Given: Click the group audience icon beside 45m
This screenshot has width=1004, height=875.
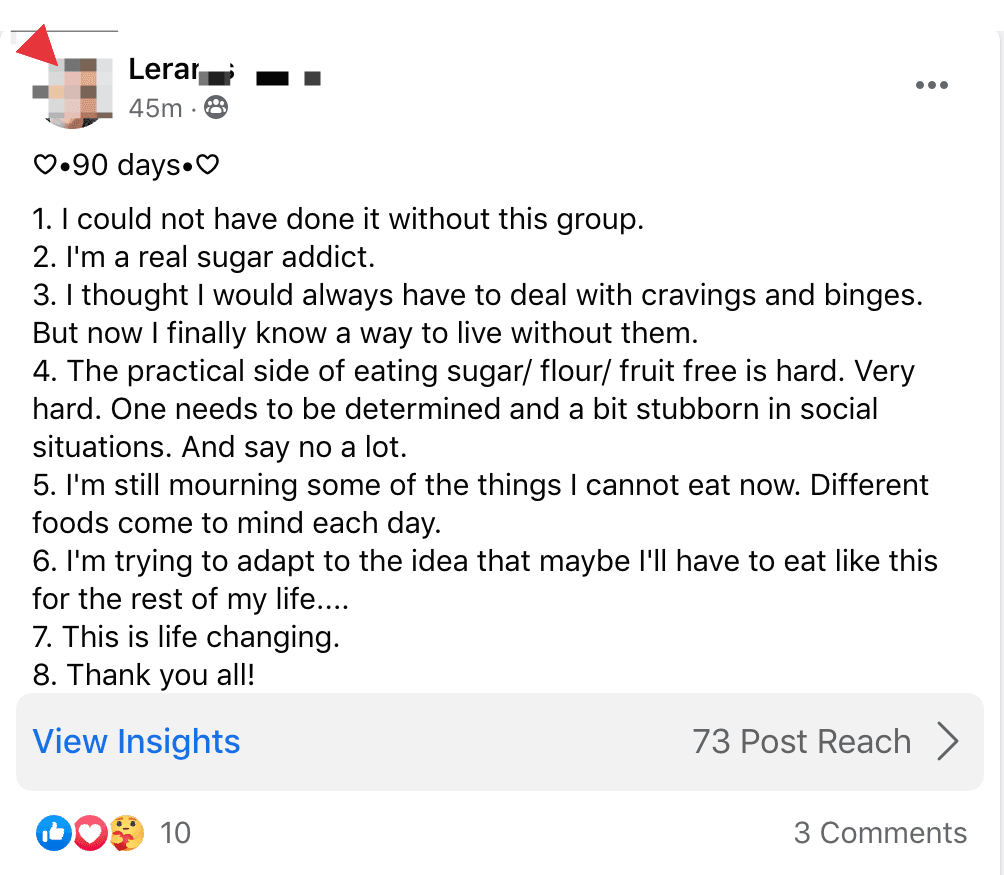Looking at the screenshot, I should coord(215,107).
